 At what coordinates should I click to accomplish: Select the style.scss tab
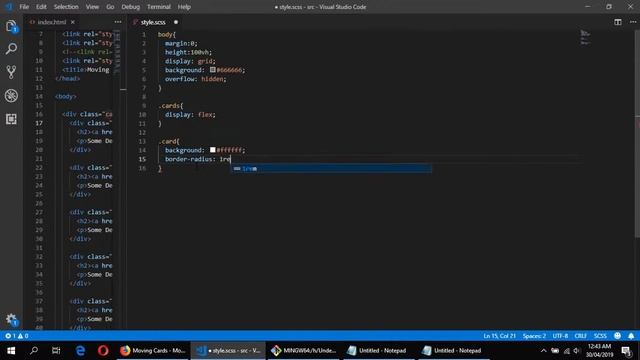pos(153,22)
